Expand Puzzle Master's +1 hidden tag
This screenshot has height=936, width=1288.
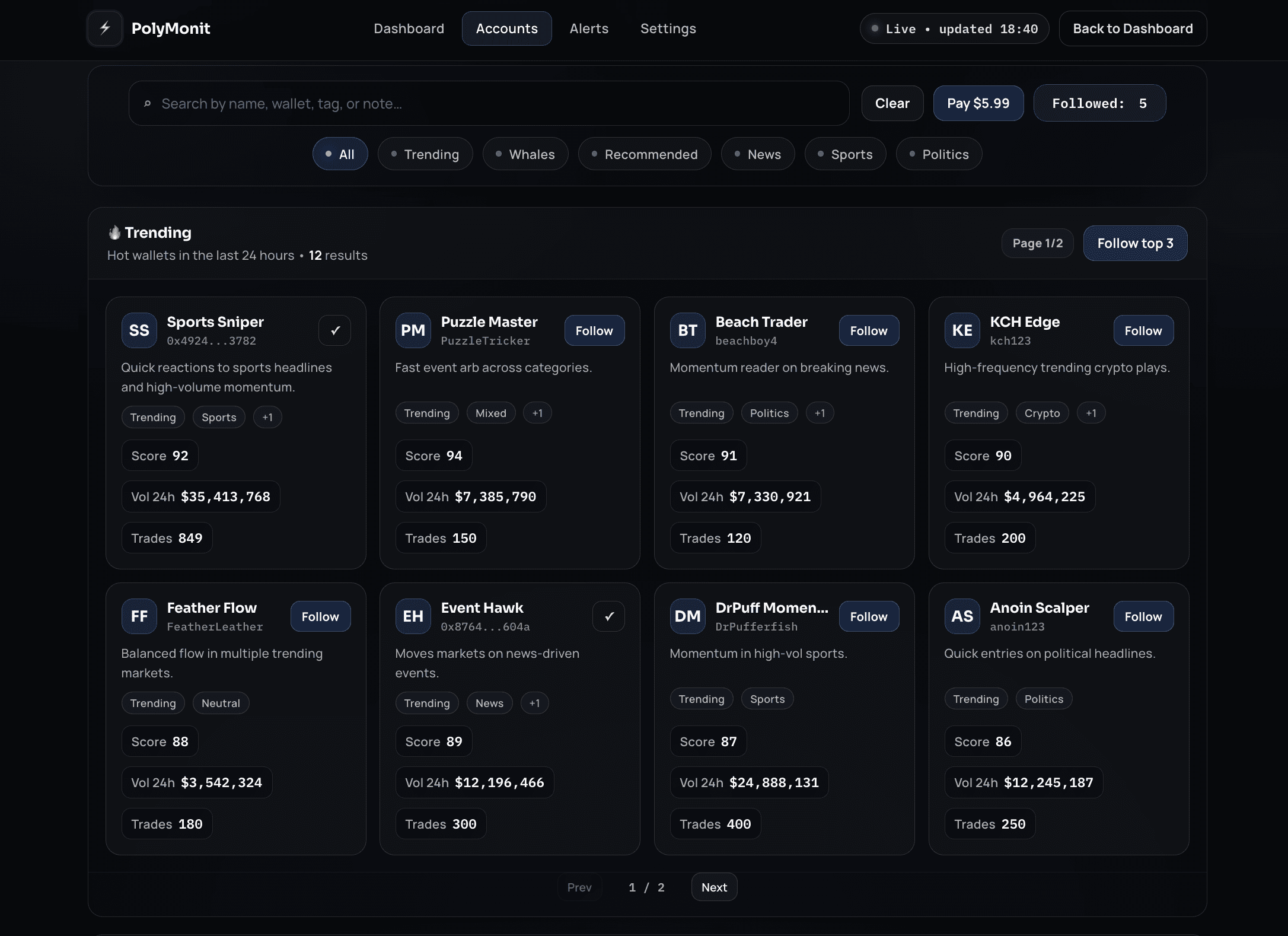[x=537, y=413]
